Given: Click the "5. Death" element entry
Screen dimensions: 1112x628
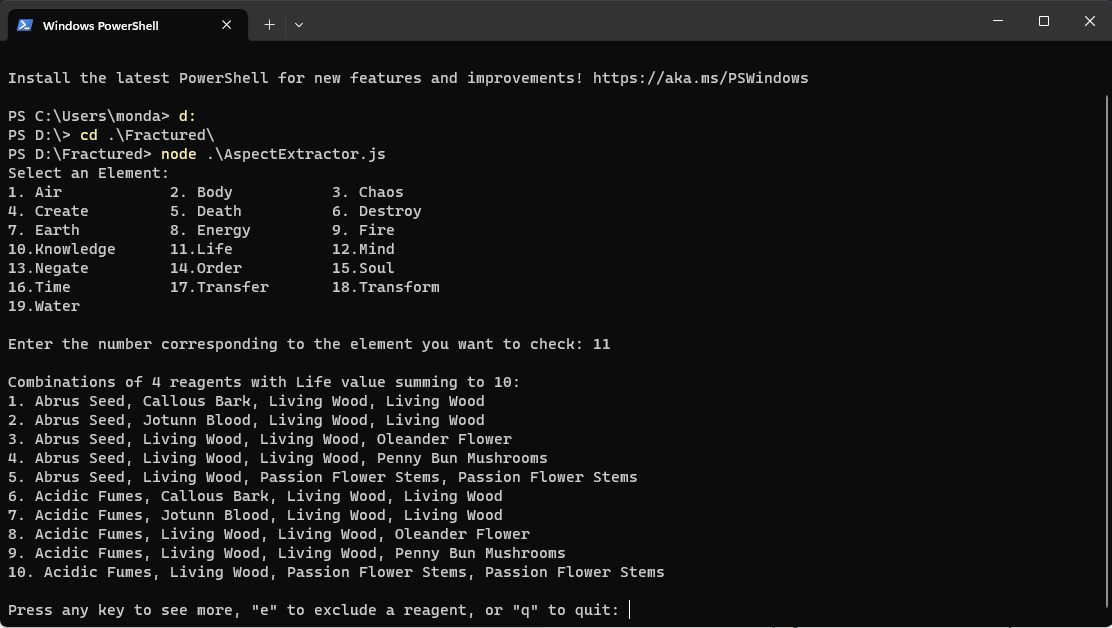Looking at the screenshot, I should pyautogui.click(x=206, y=211).
